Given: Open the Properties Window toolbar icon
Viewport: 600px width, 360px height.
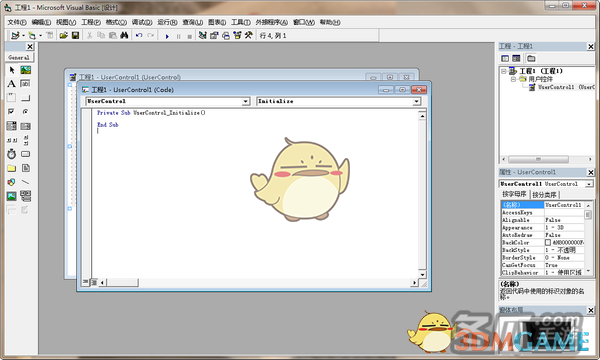Looking at the screenshot, I should 214,36.
